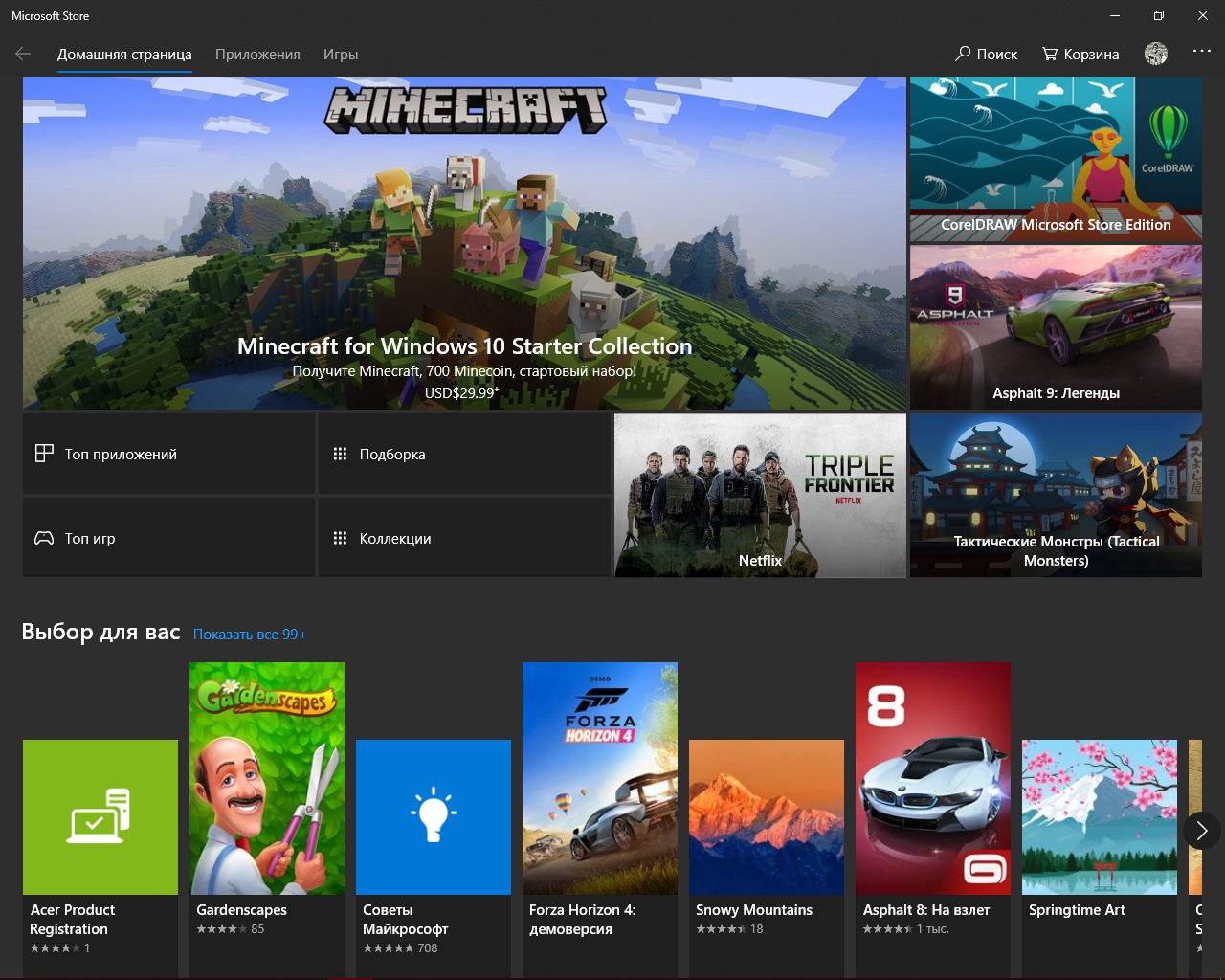Open the Tactical Monsters tile
1225x980 pixels.
[x=1056, y=496]
